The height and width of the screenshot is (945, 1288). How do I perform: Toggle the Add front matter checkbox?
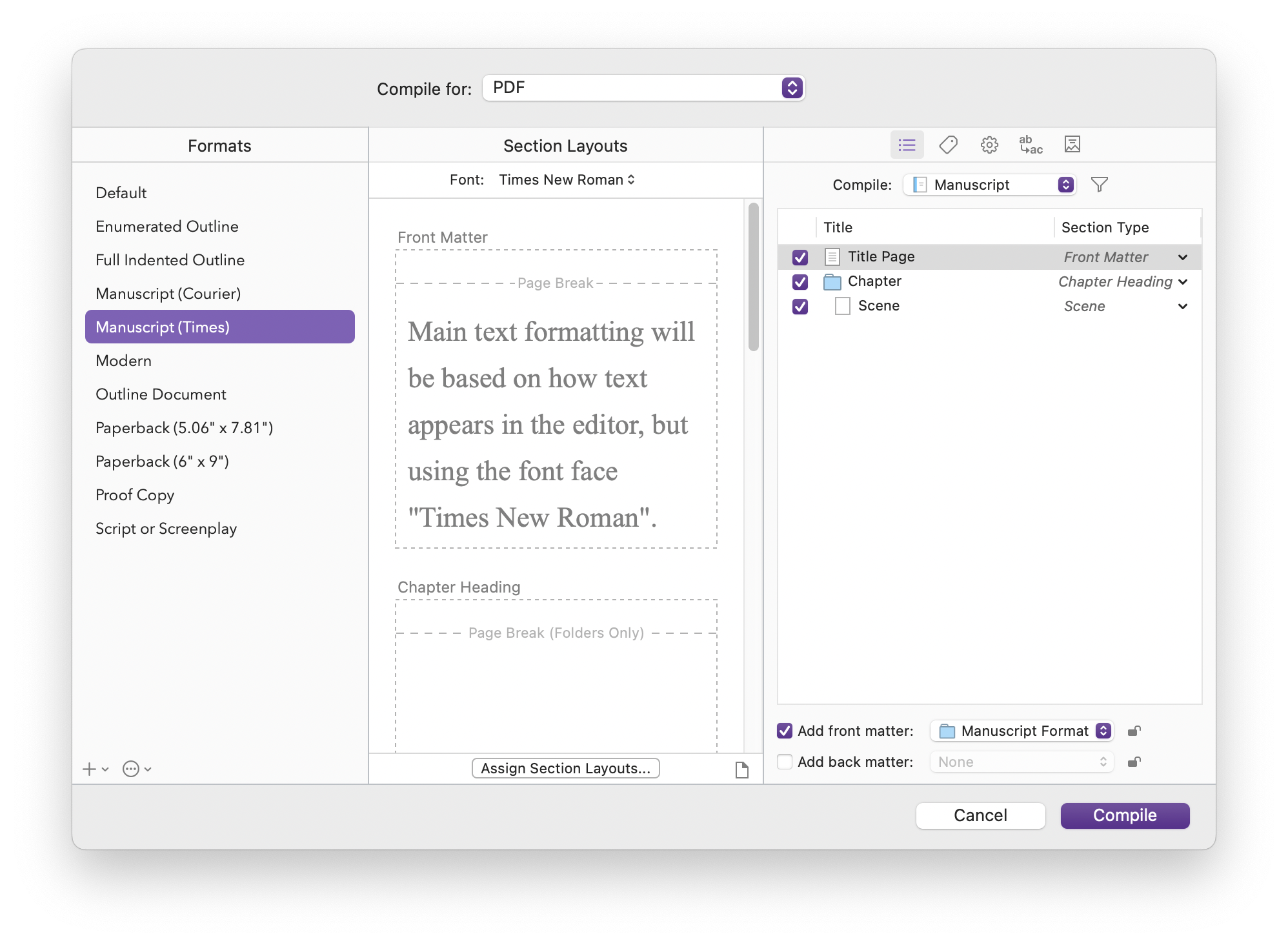(785, 731)
